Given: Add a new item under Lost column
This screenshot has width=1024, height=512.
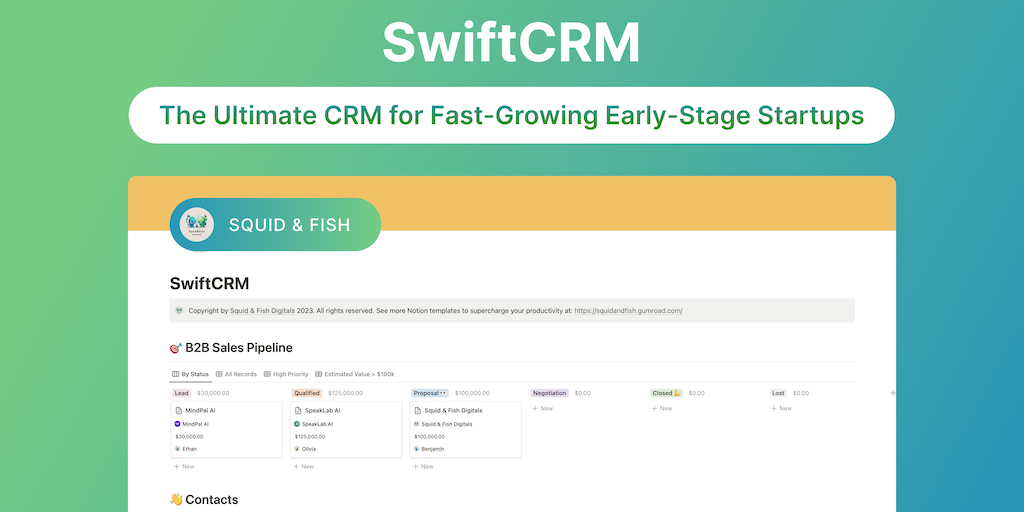Looking at the screenshot, I should click(x=782, y=408).
